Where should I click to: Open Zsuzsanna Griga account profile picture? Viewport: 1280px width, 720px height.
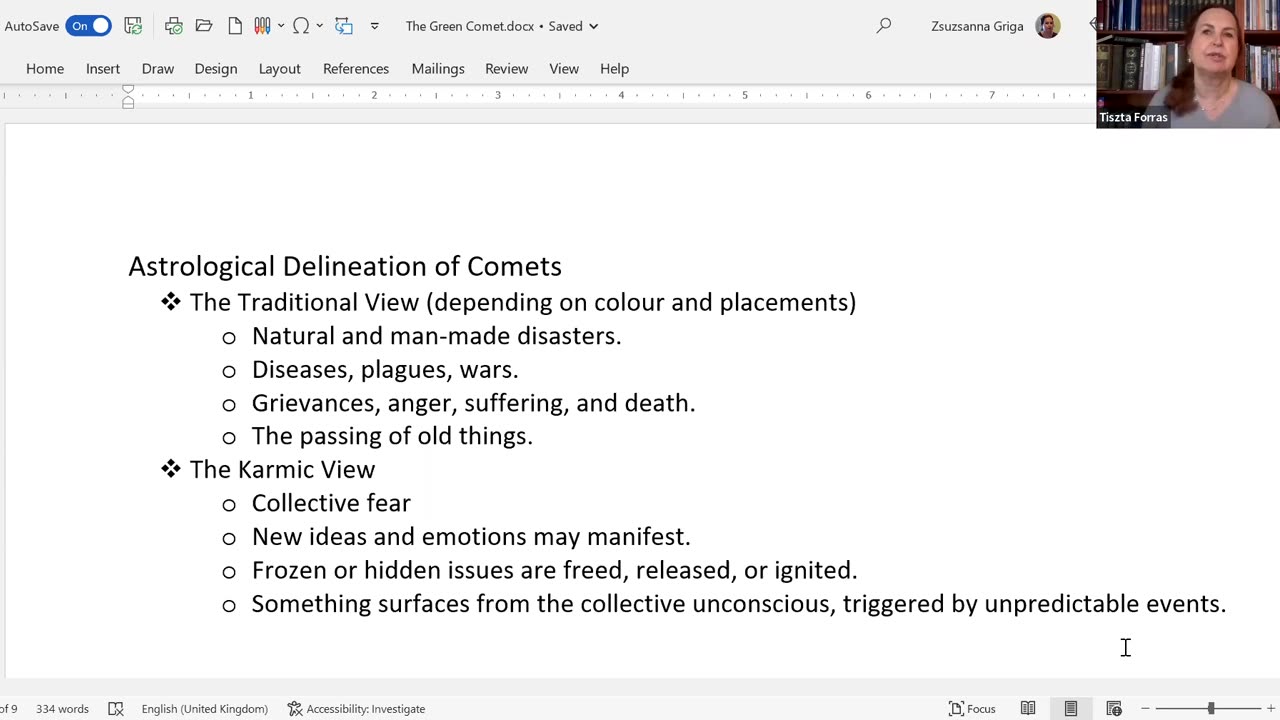[x=1047, y=26]
